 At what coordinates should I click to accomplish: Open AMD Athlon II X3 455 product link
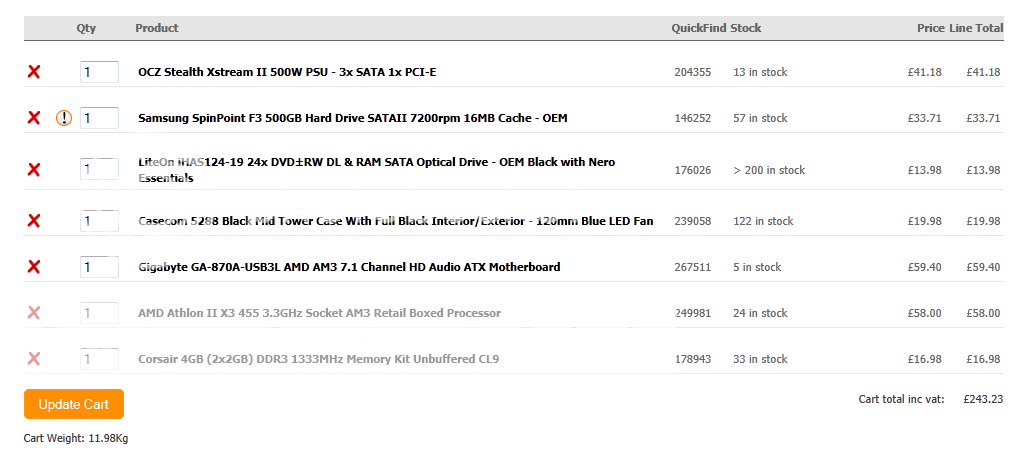point(319,313)
